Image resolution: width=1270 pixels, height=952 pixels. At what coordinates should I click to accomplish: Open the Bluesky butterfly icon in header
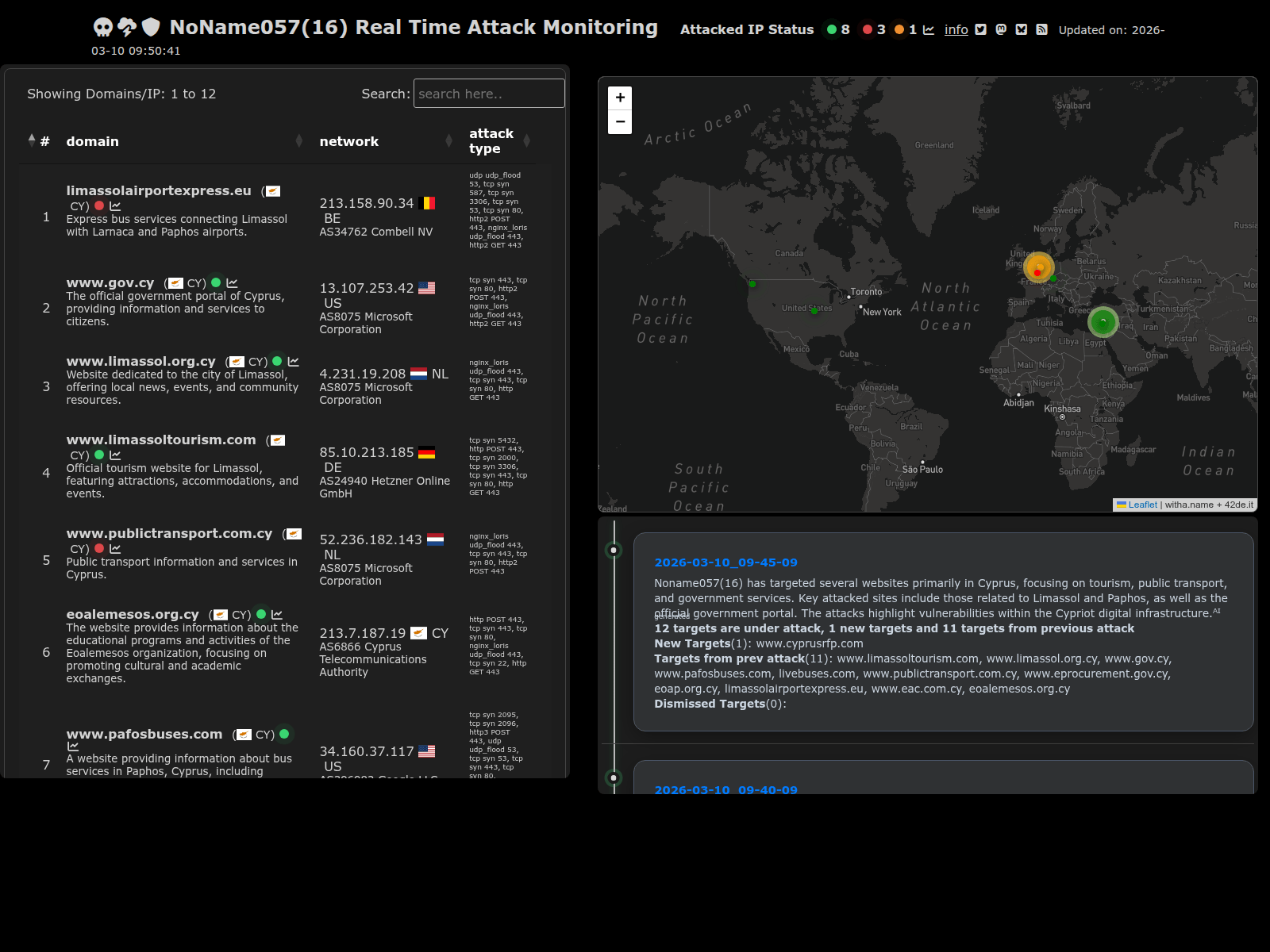[1022, 30]
